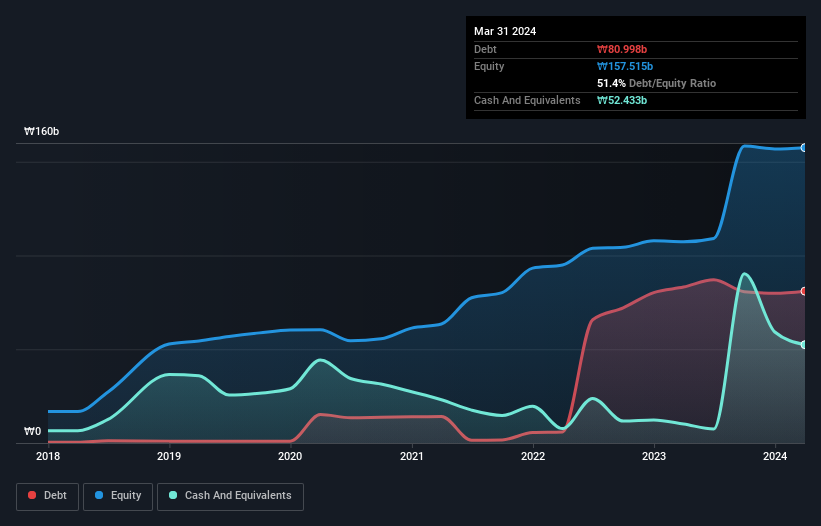Click the Mar 31 2024 tooltip date

(x=505, y=31)
